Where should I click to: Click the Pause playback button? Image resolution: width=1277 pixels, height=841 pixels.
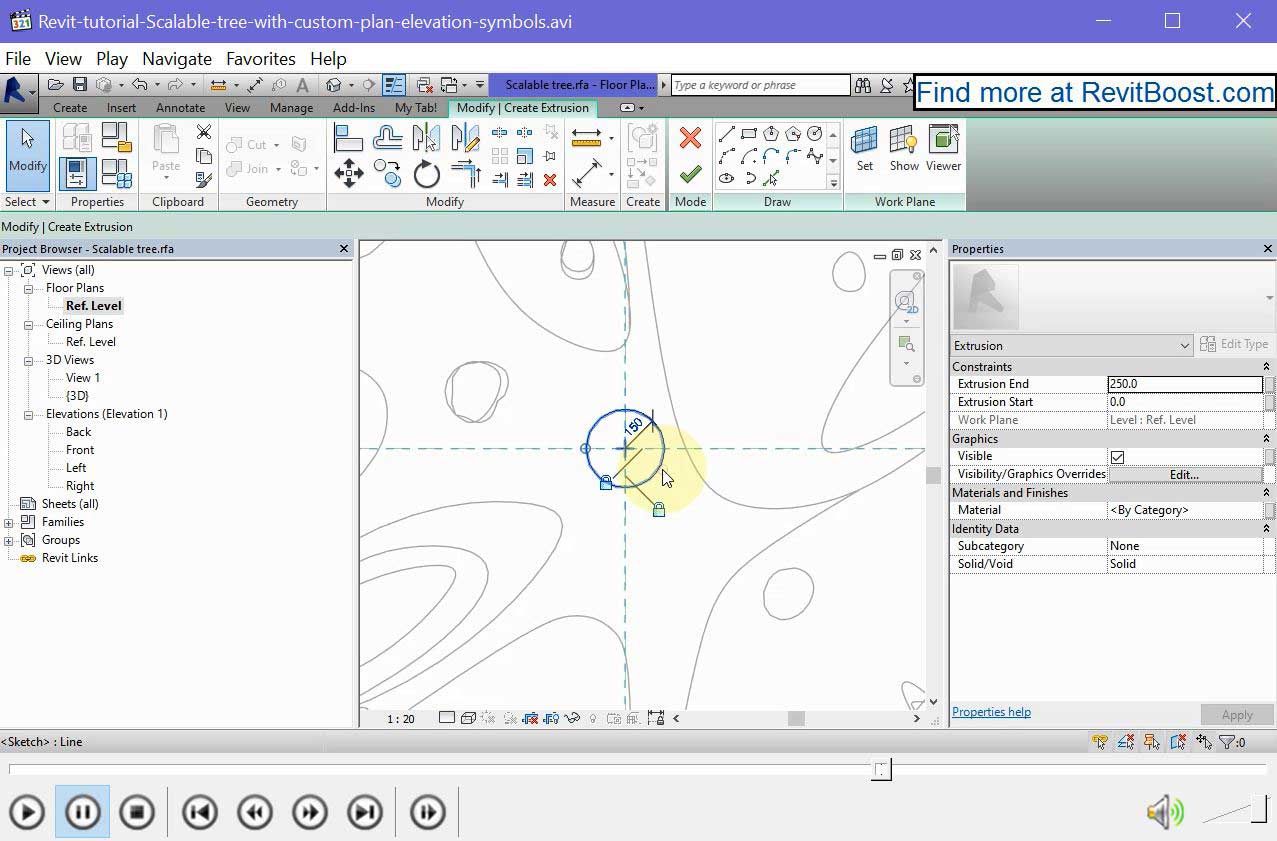click(82, 812)
